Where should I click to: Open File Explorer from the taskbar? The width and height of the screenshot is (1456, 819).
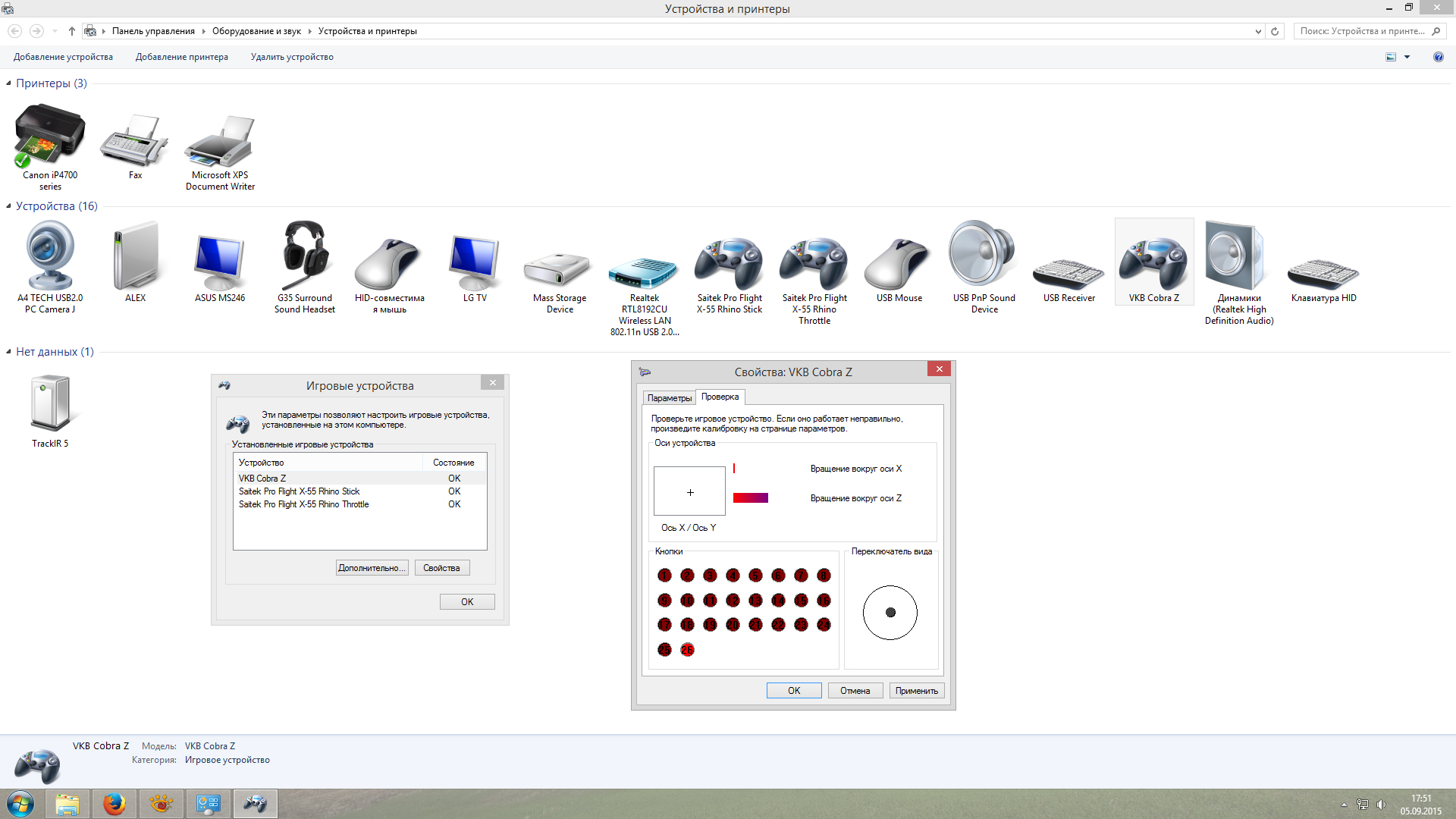tap(67, 803)
